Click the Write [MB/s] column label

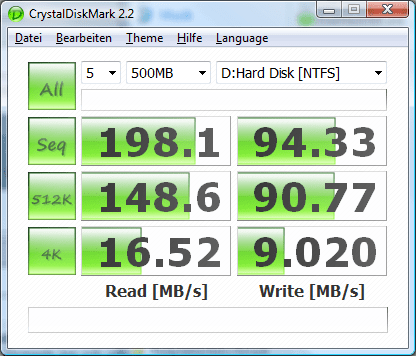312,291
